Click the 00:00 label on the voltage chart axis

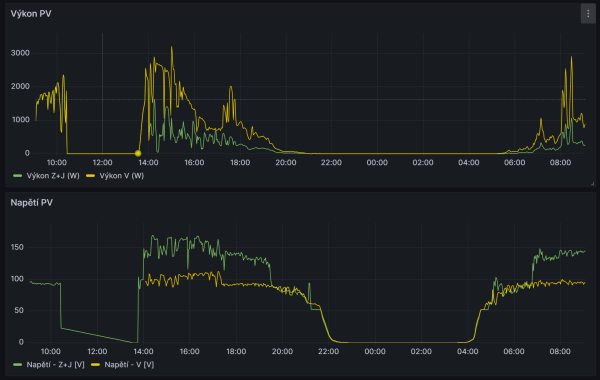pyautogui.click(x=375, y=351)
